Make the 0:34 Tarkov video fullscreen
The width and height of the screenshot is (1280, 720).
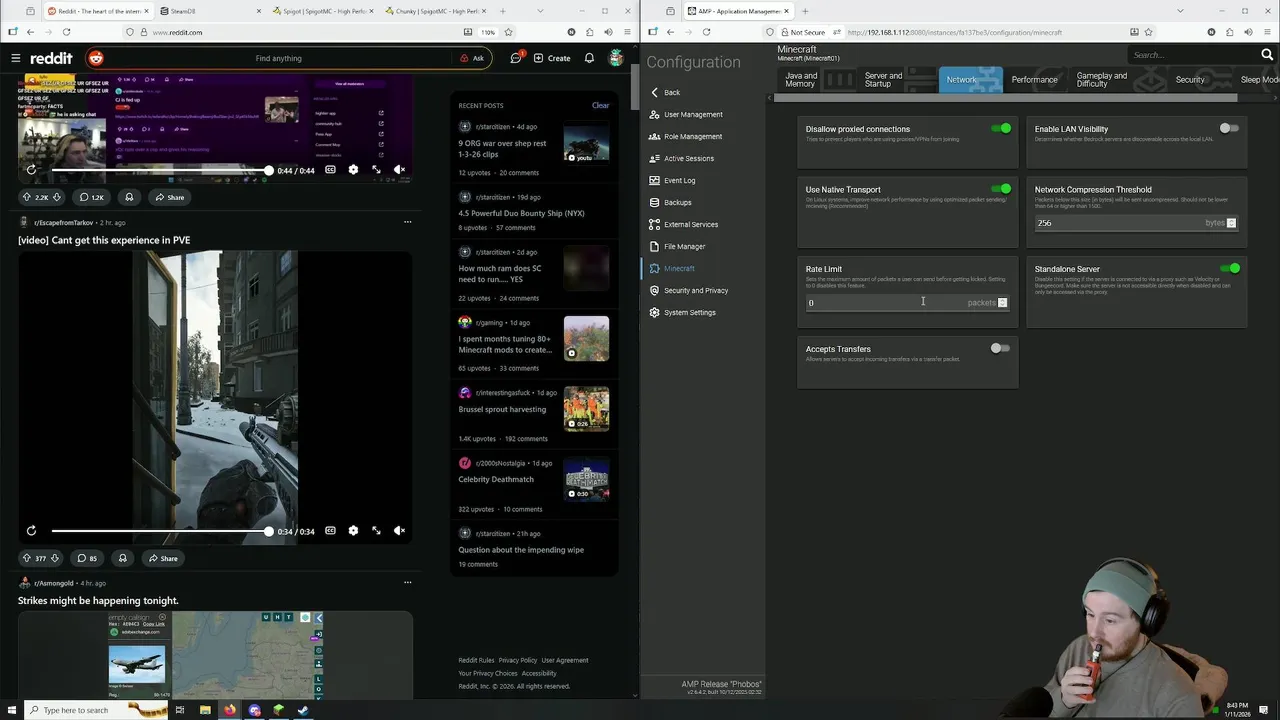click(x=376, y=531)
